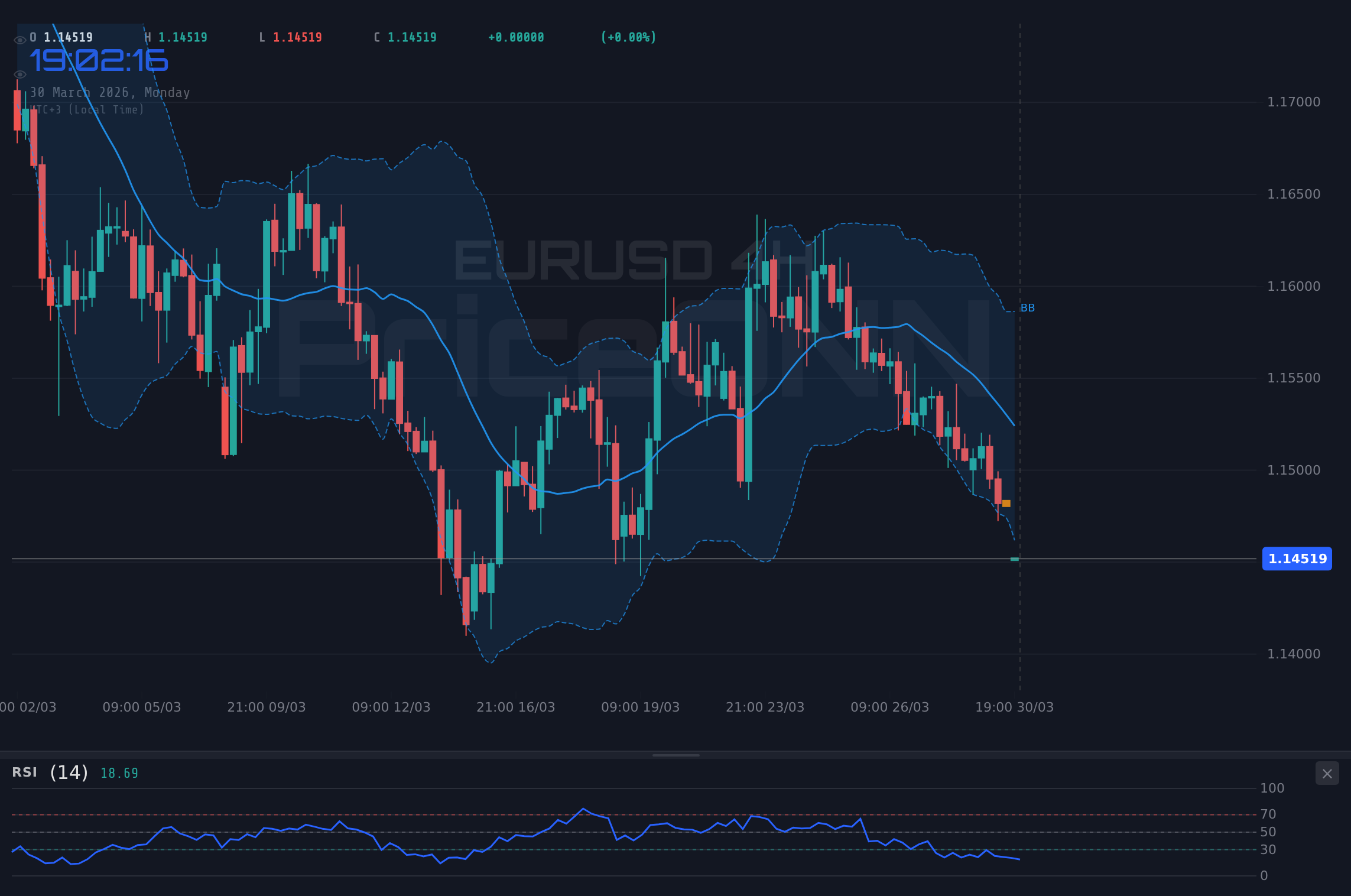This screenshot has height=896, width=1351.
Task: Click the percentage change (+0.00%) readout
Action: pos(628,37)
